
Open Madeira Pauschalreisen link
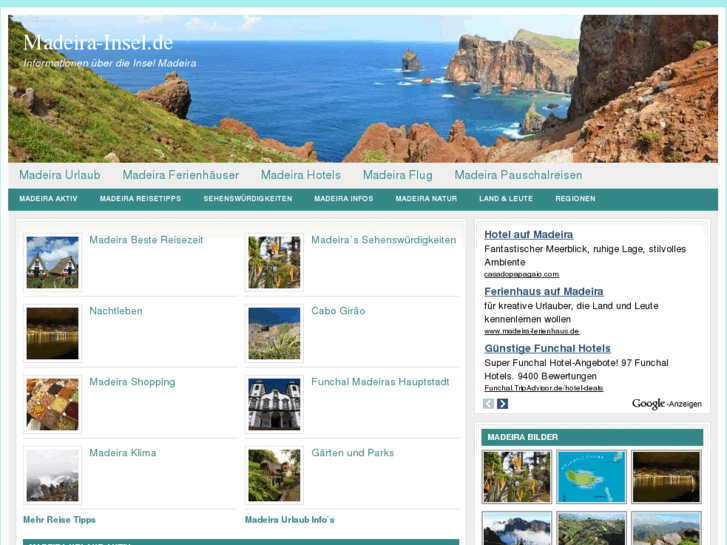(518, 175)
